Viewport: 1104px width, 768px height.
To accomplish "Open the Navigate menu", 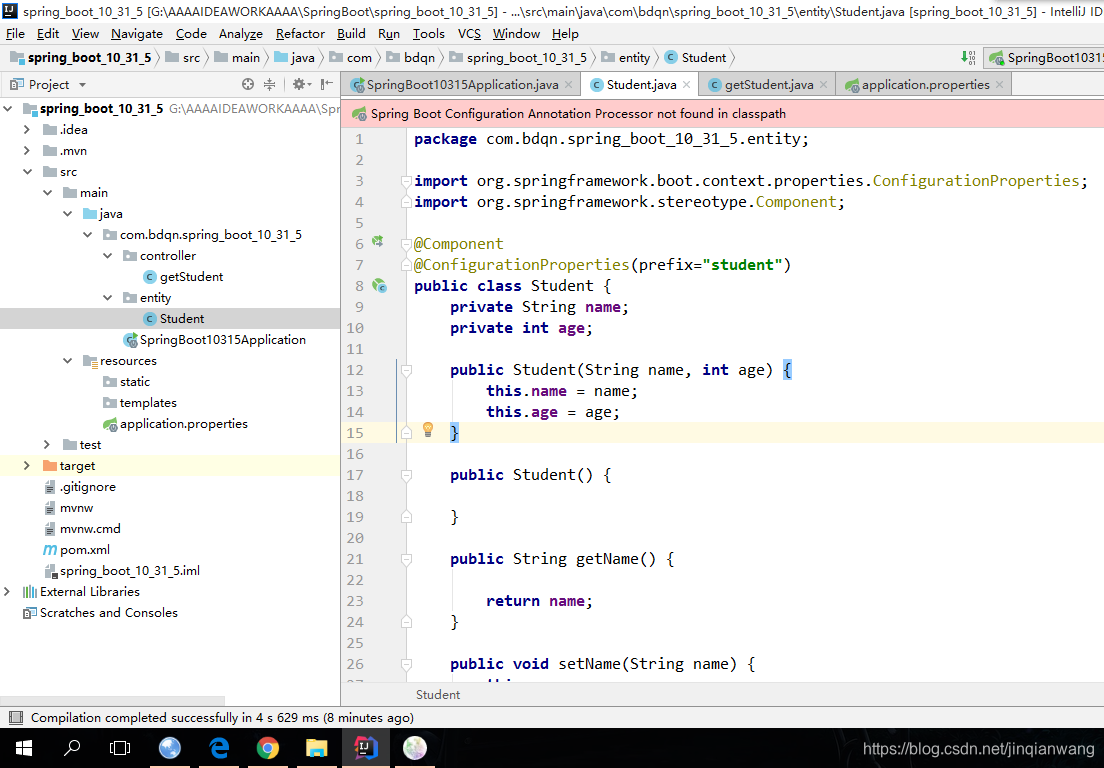I will (x=137, y=34).
